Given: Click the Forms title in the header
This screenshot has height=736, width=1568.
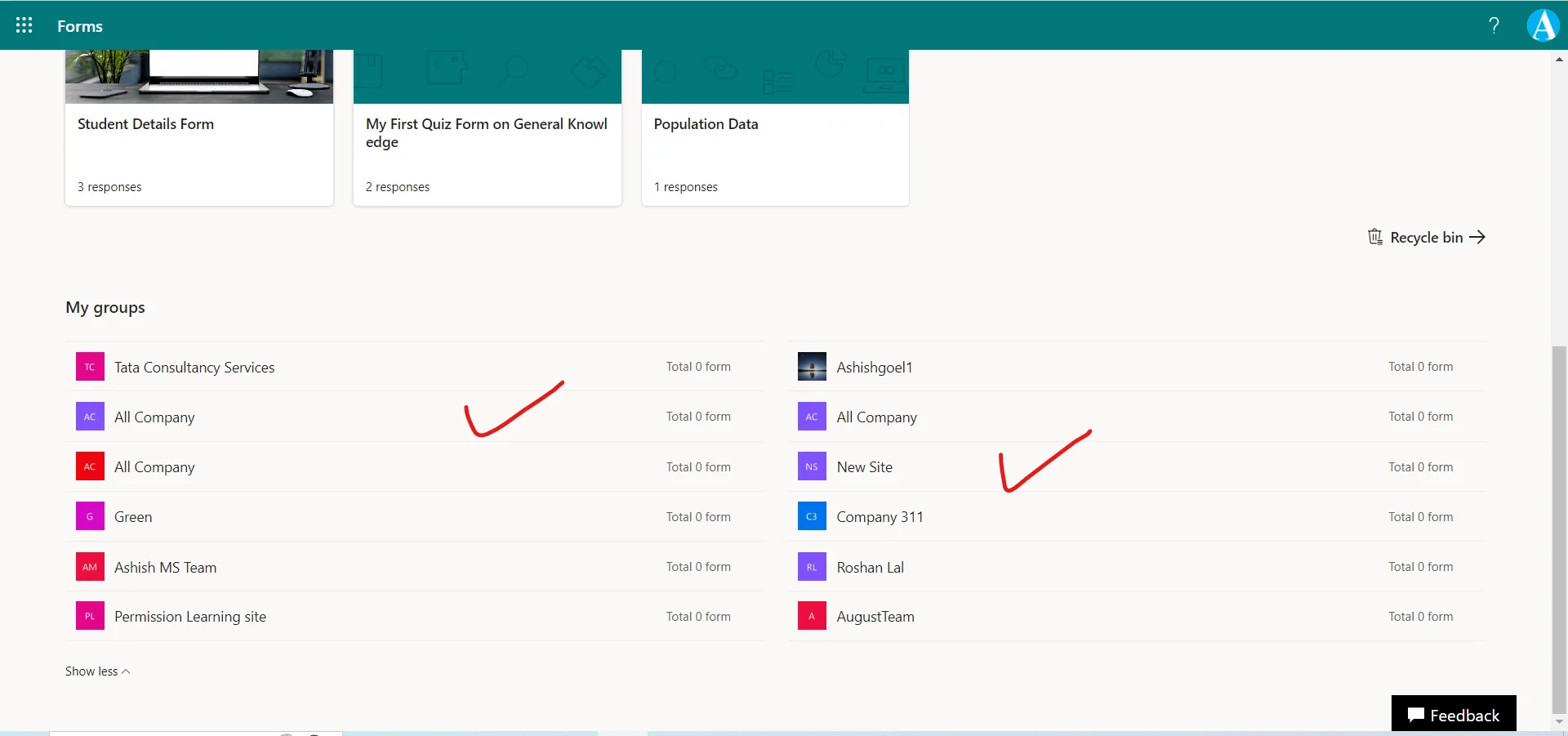Looking at the screenshot, I should click(x=79, y=25).
